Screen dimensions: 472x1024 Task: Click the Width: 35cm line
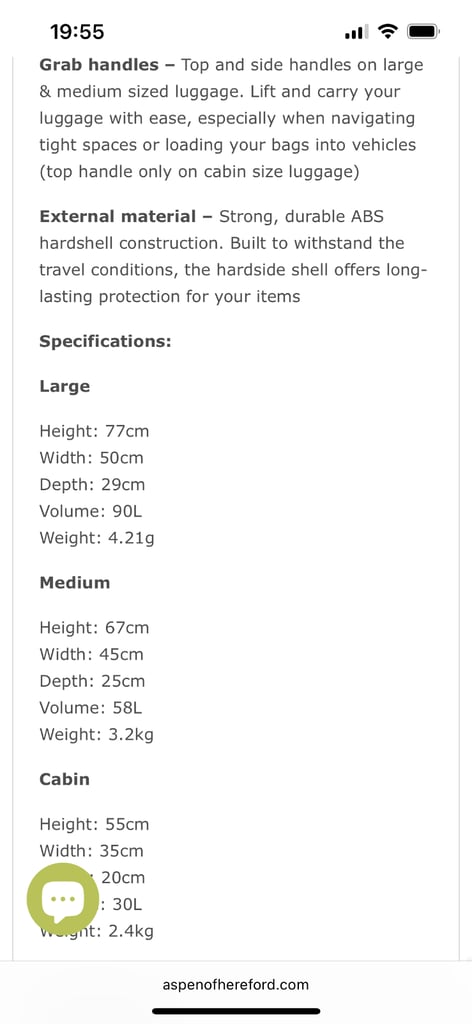coord(91,851)
